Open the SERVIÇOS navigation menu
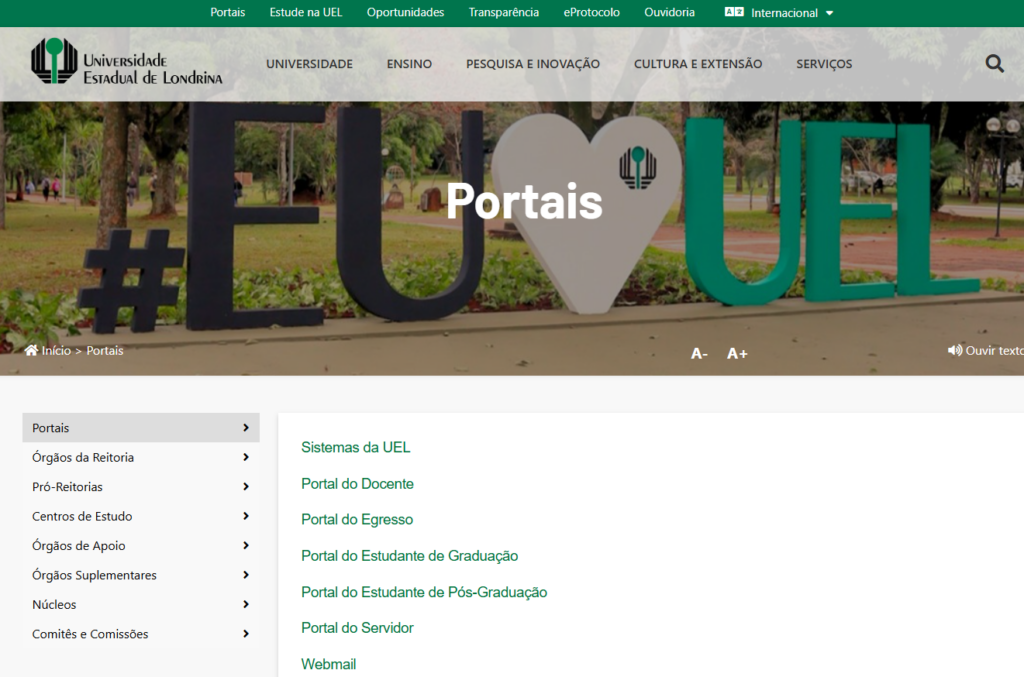Screen dimensions: 1024x677 click(824, 64)
